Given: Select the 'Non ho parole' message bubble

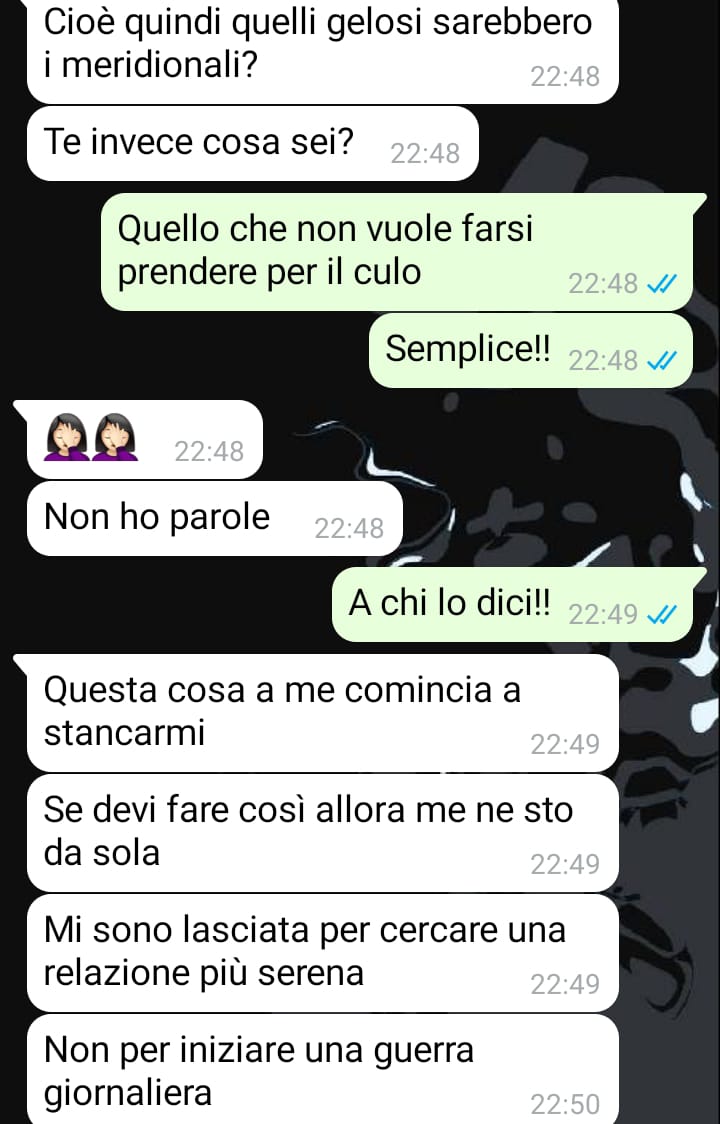Looking at the screenshot, I should [214, 518].
